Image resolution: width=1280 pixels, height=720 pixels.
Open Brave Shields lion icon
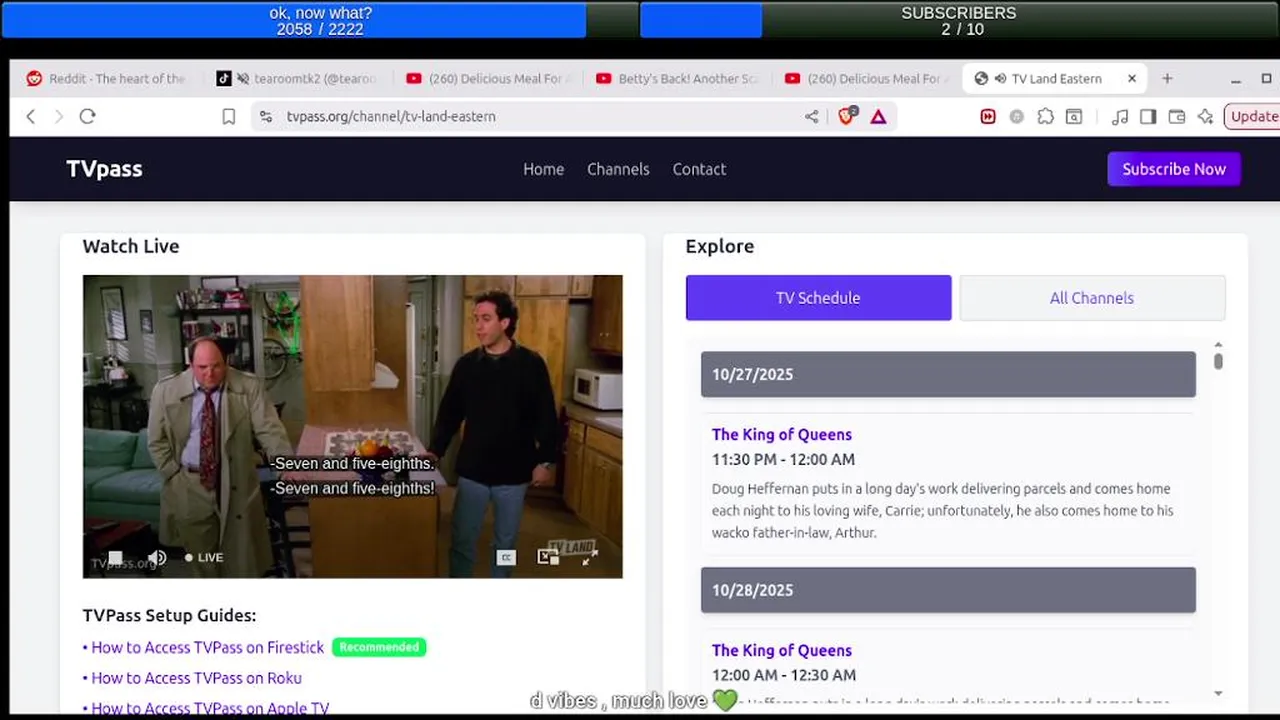point(847,116)
